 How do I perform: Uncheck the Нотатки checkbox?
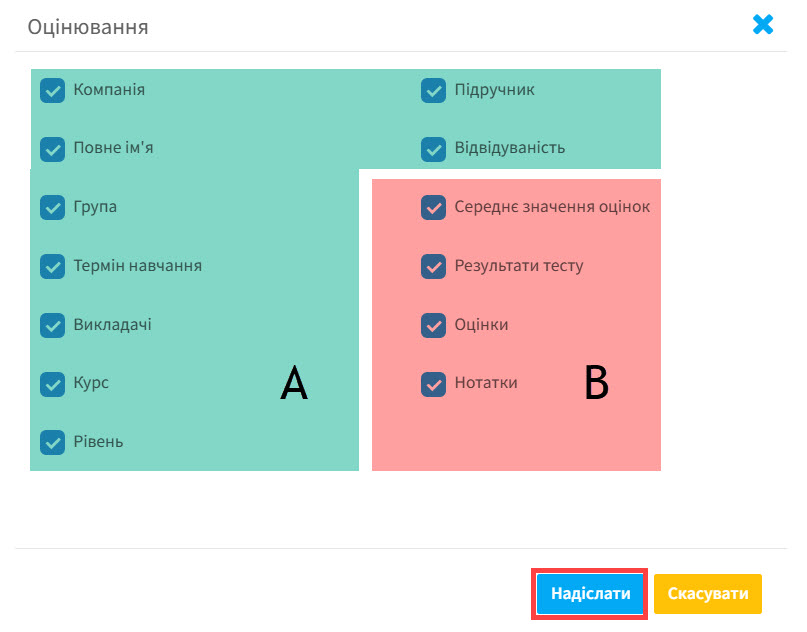433,383
